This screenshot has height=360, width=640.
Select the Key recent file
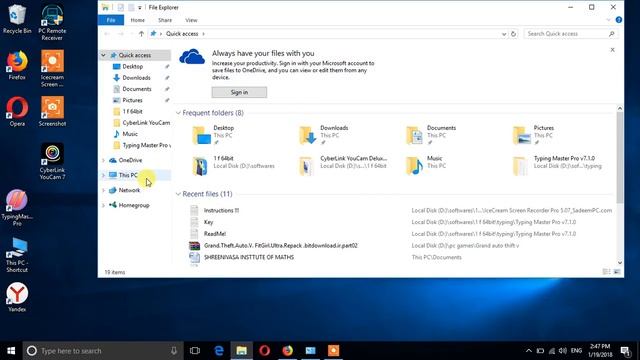click(209, 222)
